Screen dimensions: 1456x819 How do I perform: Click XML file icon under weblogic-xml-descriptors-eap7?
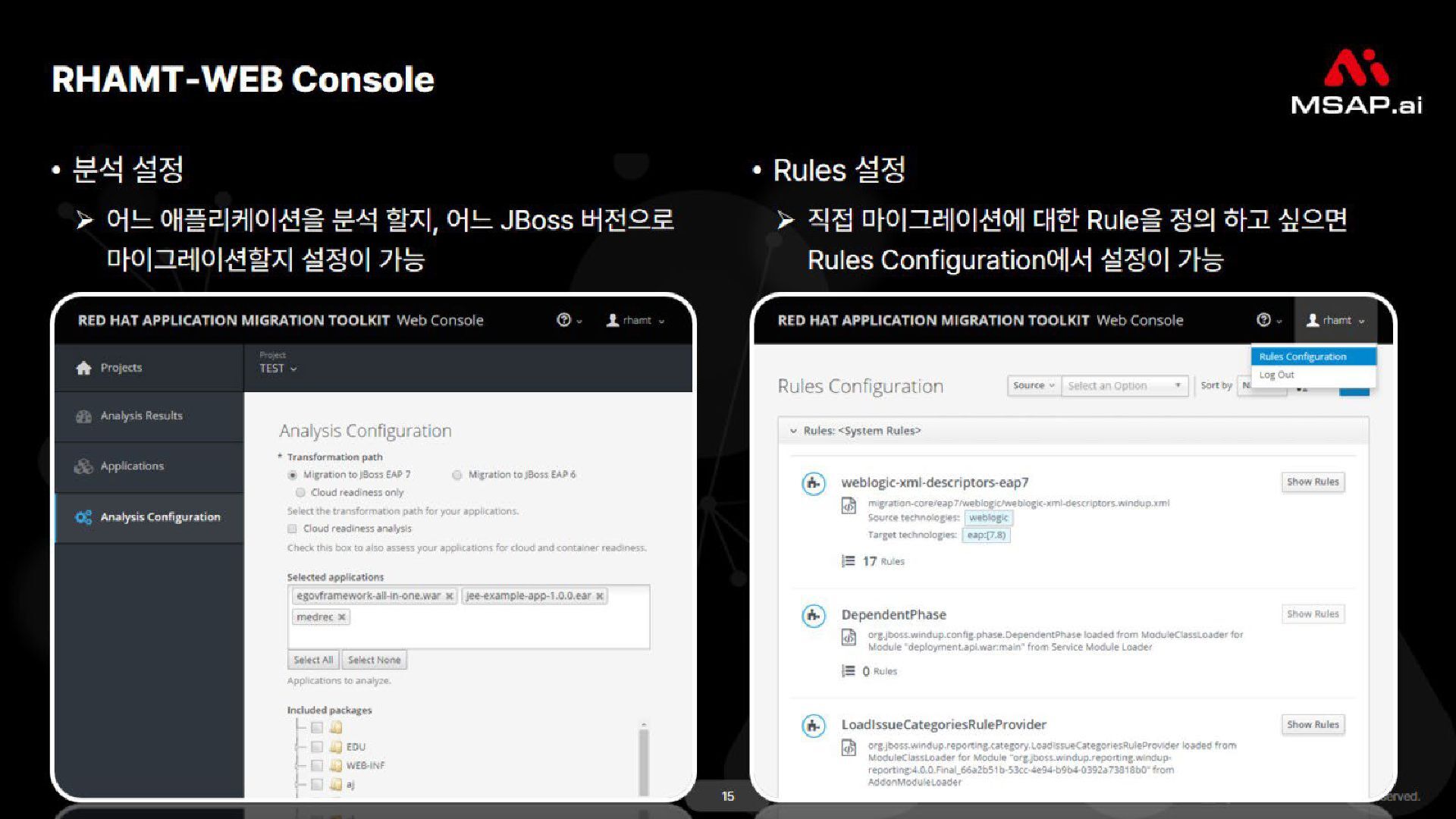click(849, 506)
